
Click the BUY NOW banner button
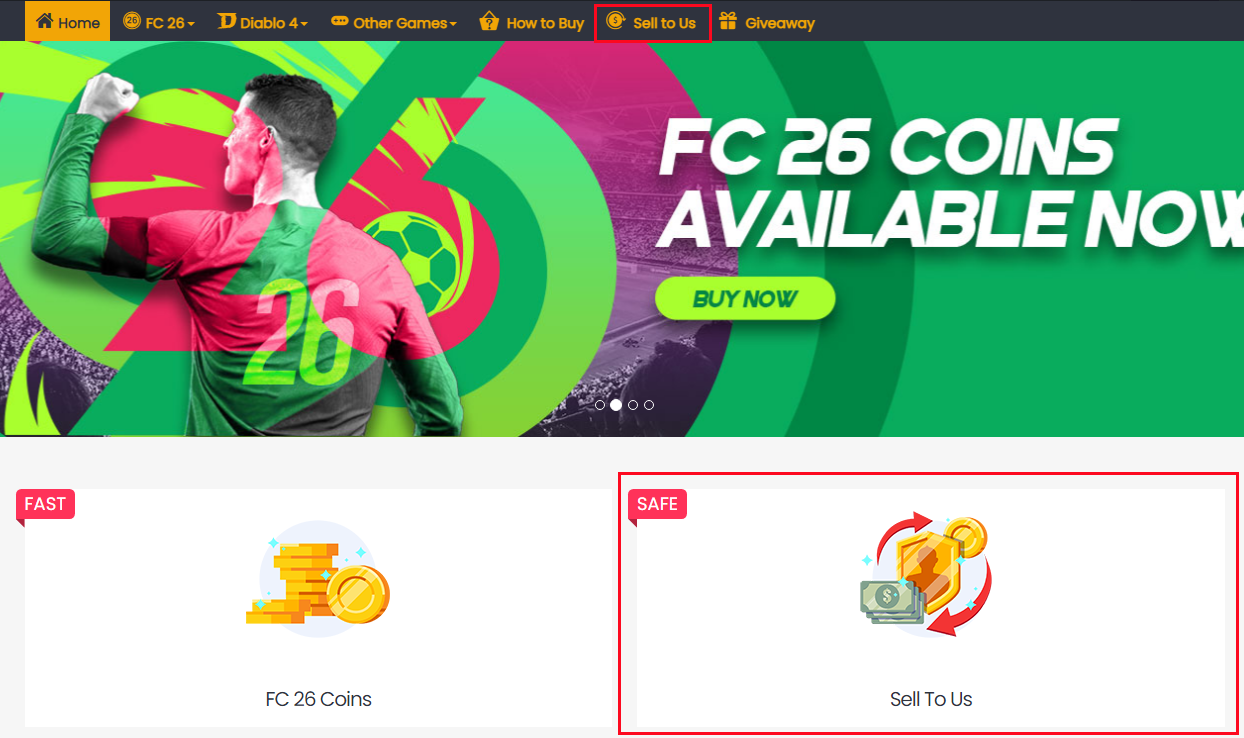[745, 298]
